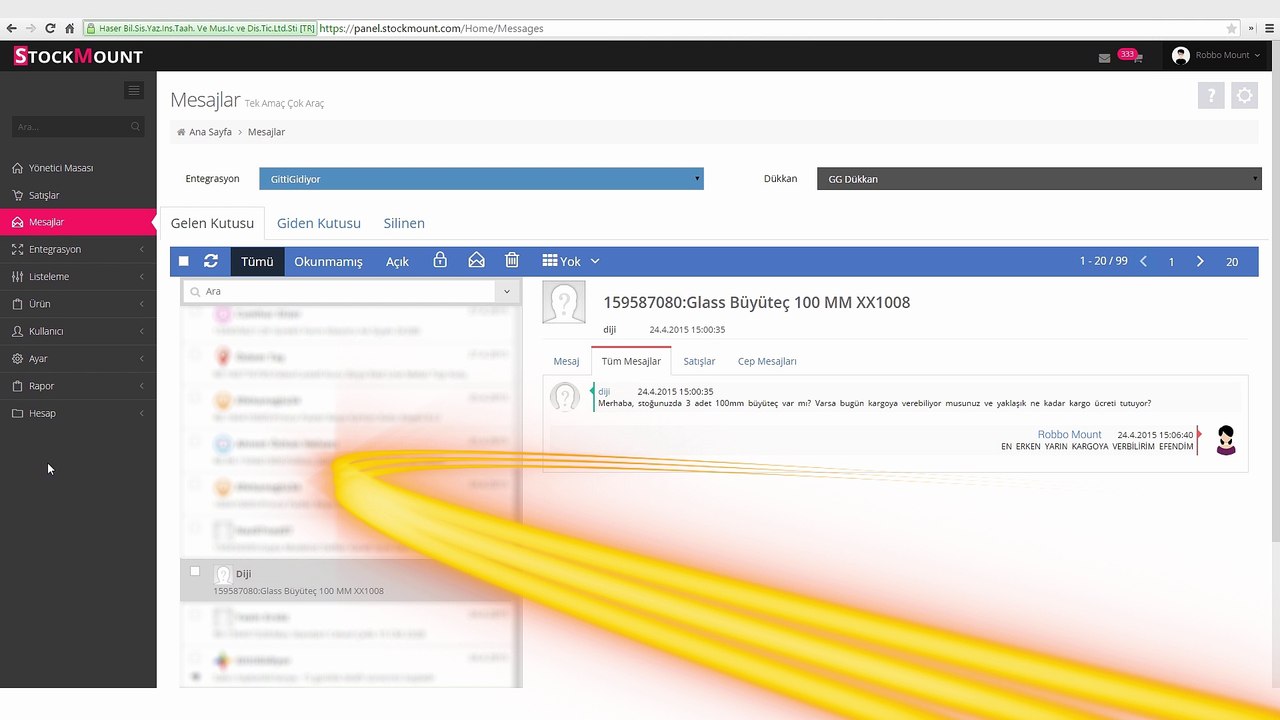The image size is (1280, 720).
Task: Click page number 1 in pagination
Action: pos(1172,262)
